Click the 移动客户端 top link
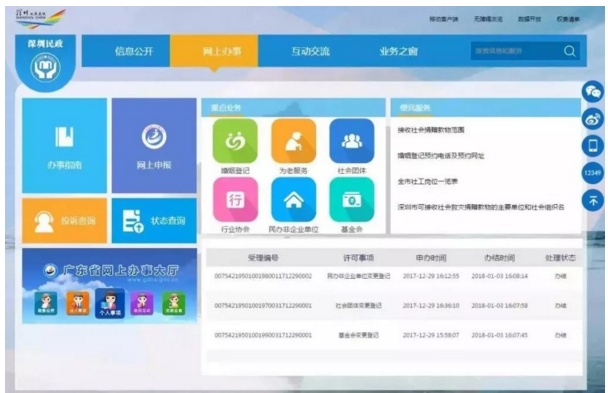 [x=444, y=19]
